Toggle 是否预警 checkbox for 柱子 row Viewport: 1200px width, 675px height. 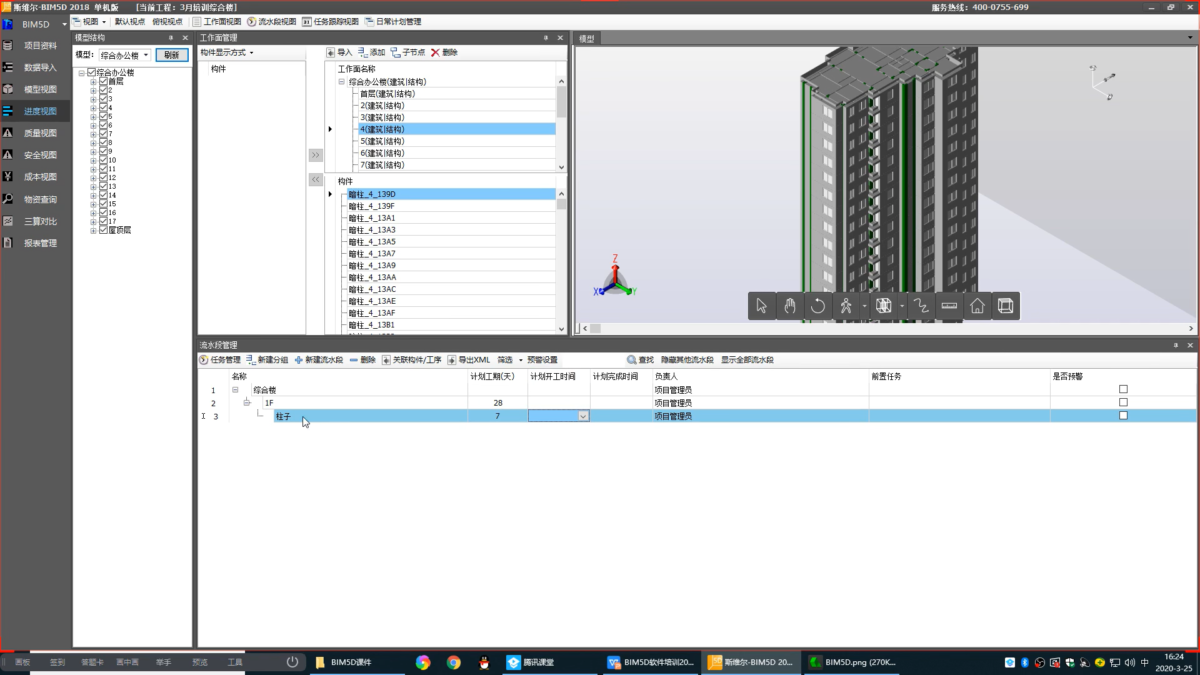pos(1123,415)
